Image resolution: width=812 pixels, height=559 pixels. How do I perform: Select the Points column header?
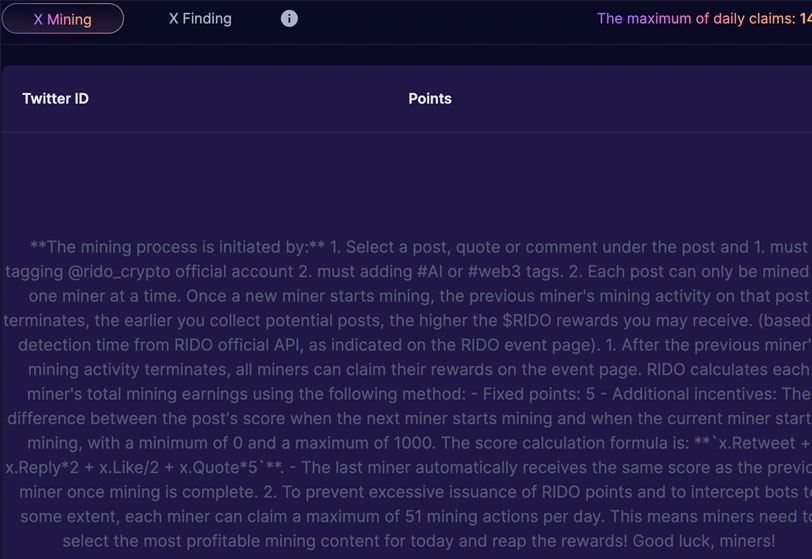430,98
